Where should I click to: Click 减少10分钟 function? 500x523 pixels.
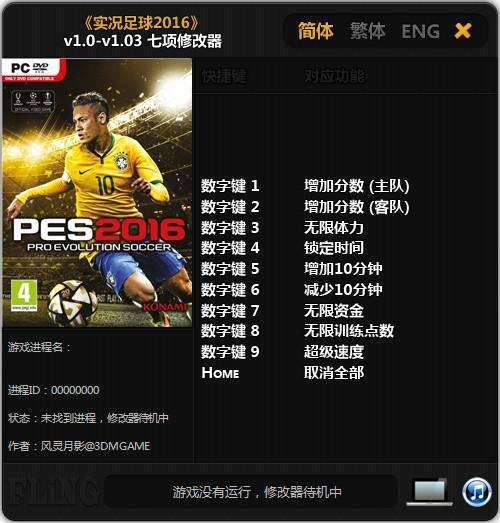click(x=343, y=290)
